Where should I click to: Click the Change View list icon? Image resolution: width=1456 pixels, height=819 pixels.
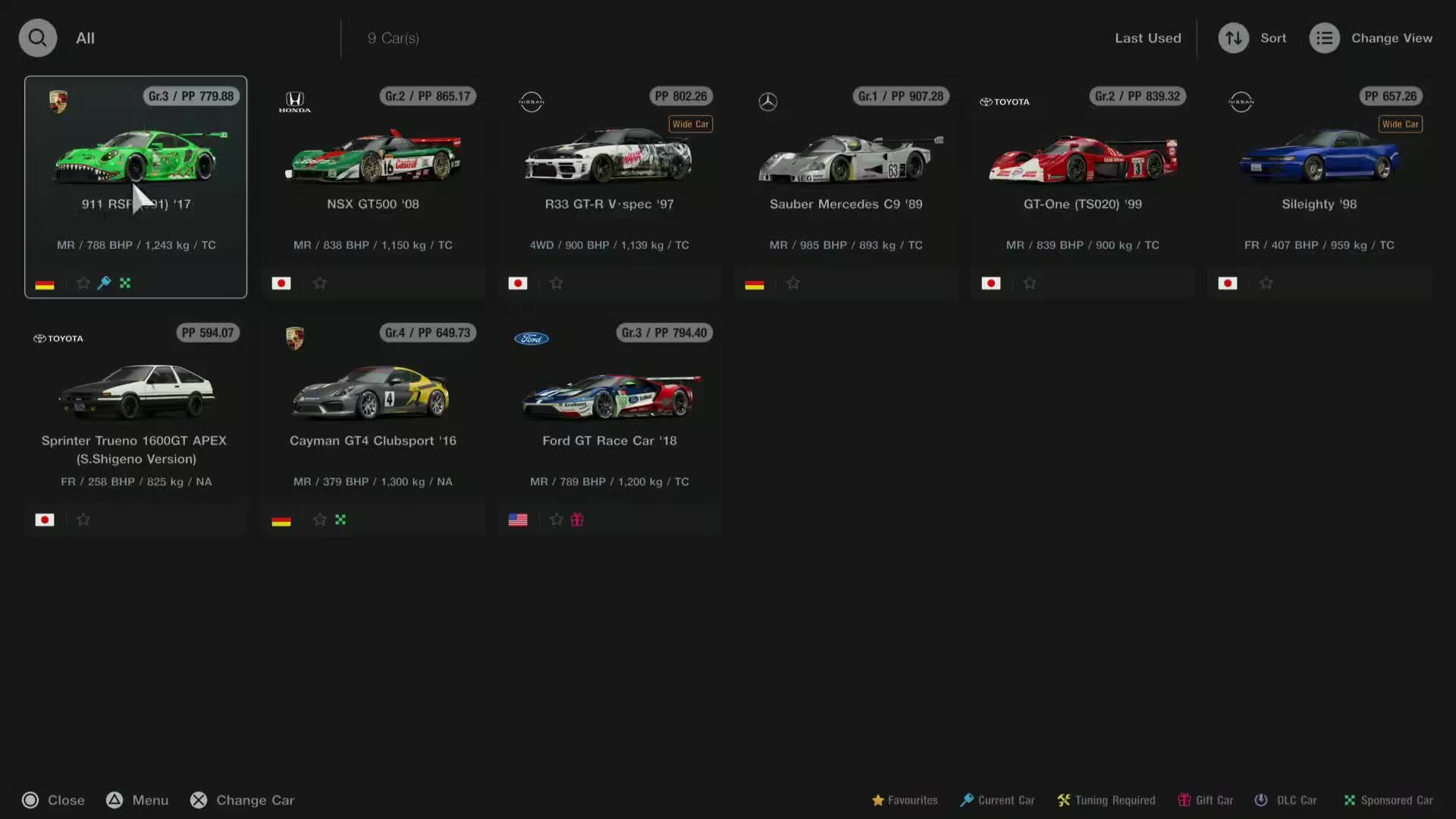coord(1325,38)
